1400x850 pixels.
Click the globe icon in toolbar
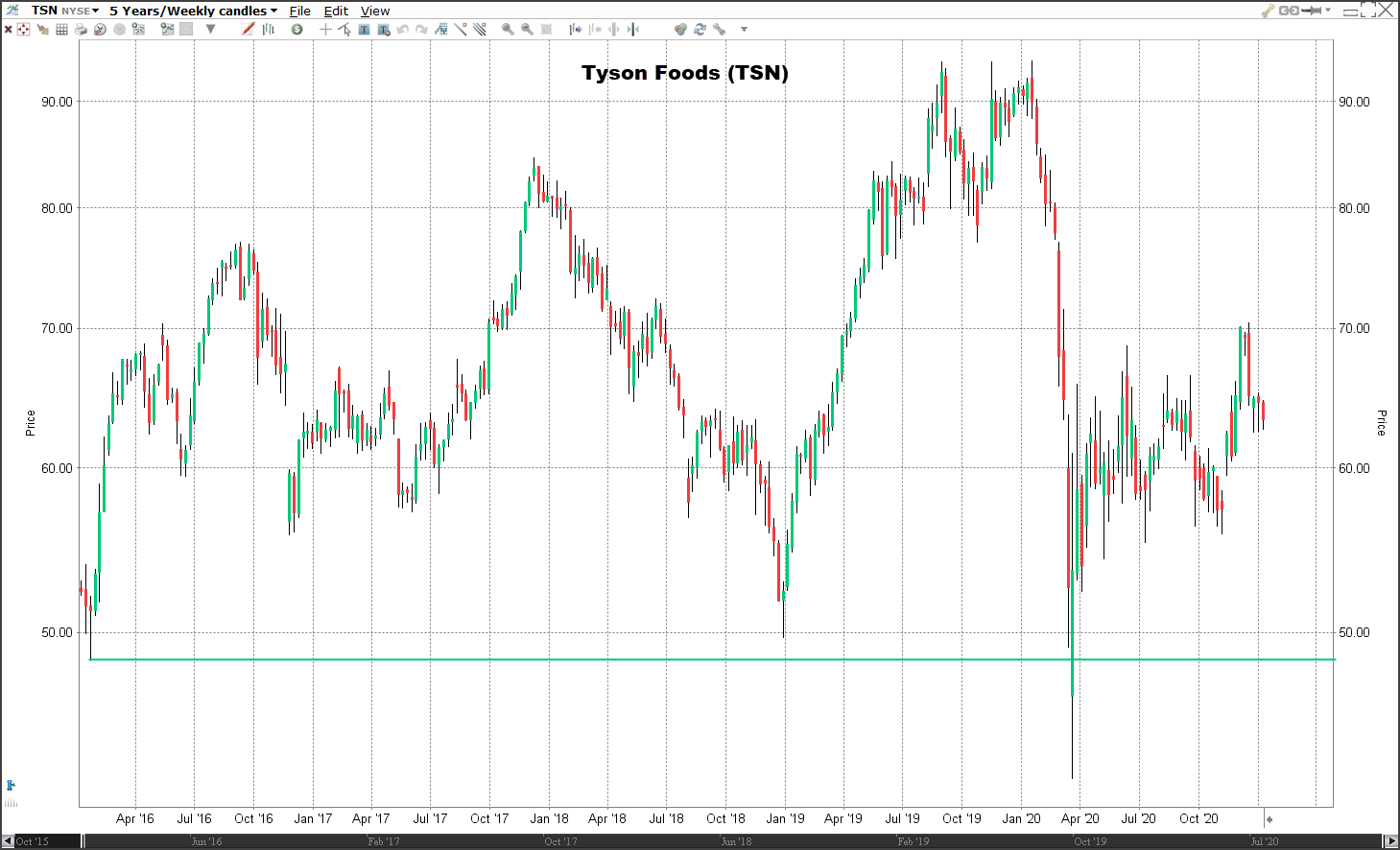[x=680, y=30]
